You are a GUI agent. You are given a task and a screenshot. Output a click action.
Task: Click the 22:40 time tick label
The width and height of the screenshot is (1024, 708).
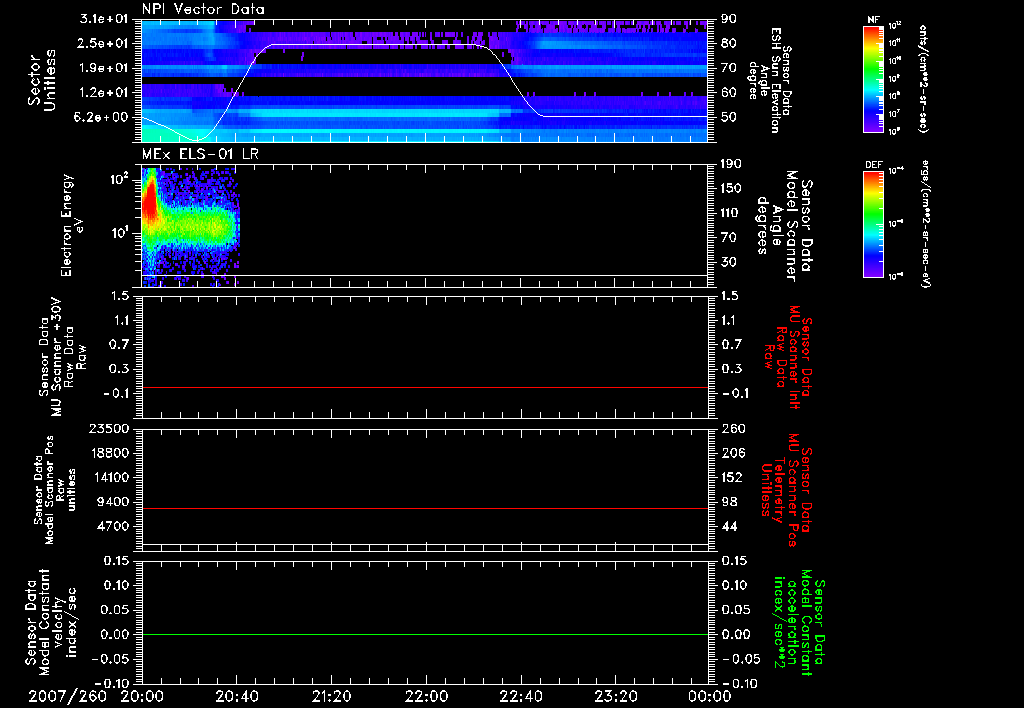point(521,696)
